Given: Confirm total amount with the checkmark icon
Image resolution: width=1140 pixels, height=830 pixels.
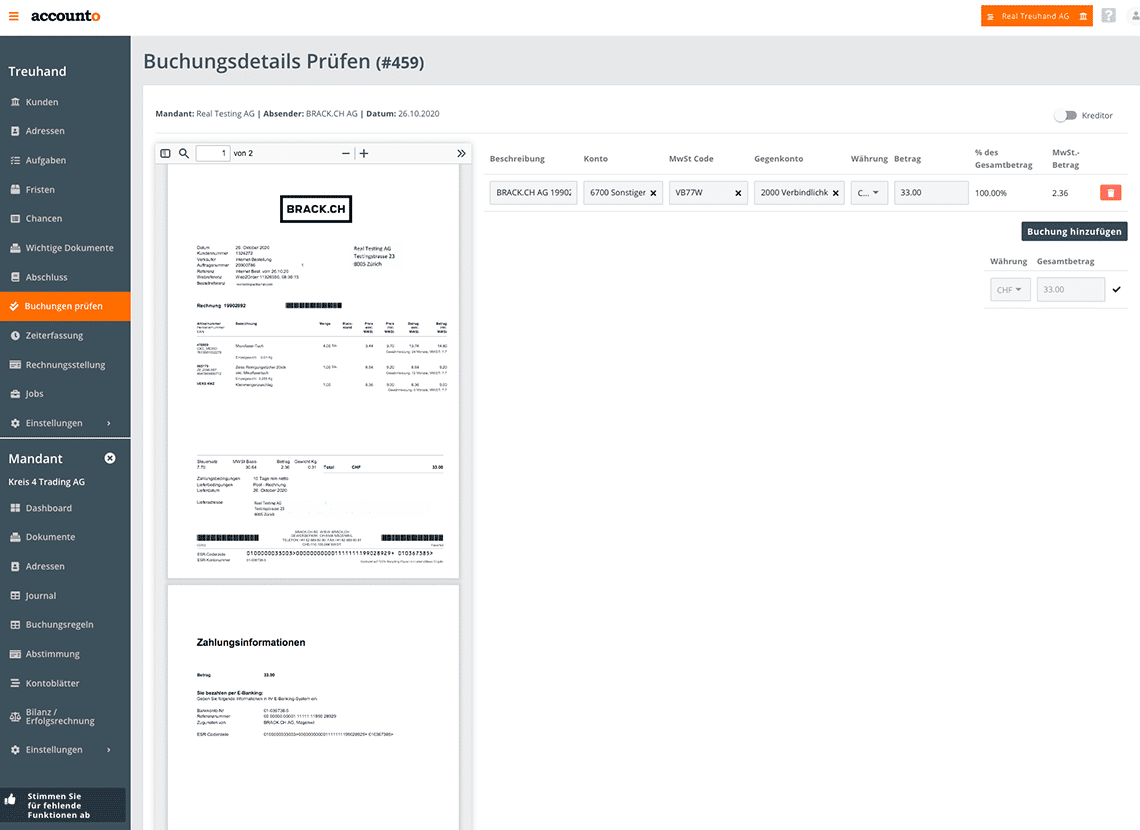Looking at the screenshot, I should tap(1117, 289).
